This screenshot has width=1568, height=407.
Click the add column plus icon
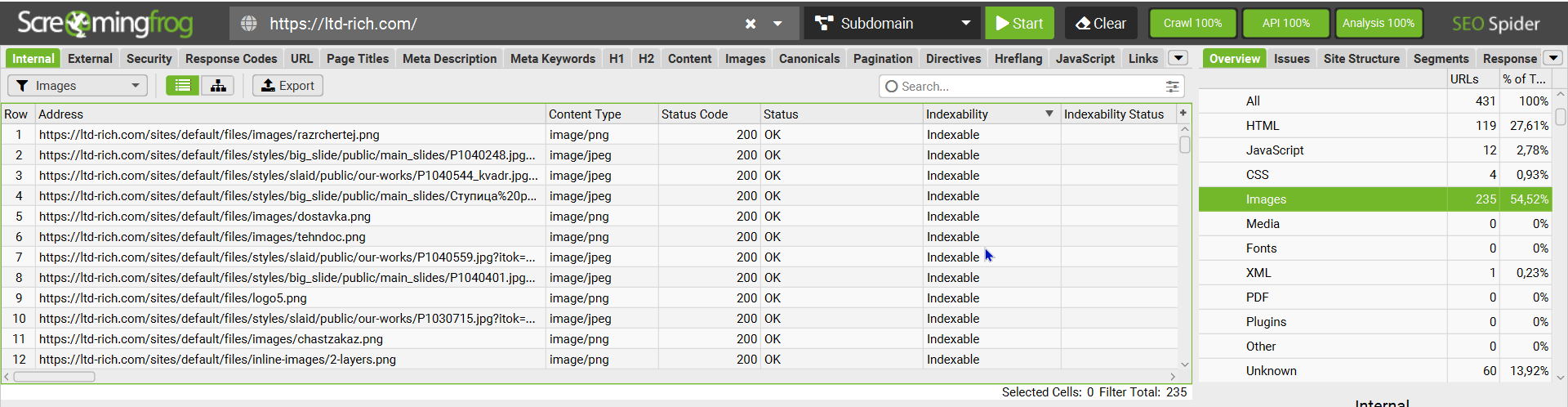point(1183,114)
